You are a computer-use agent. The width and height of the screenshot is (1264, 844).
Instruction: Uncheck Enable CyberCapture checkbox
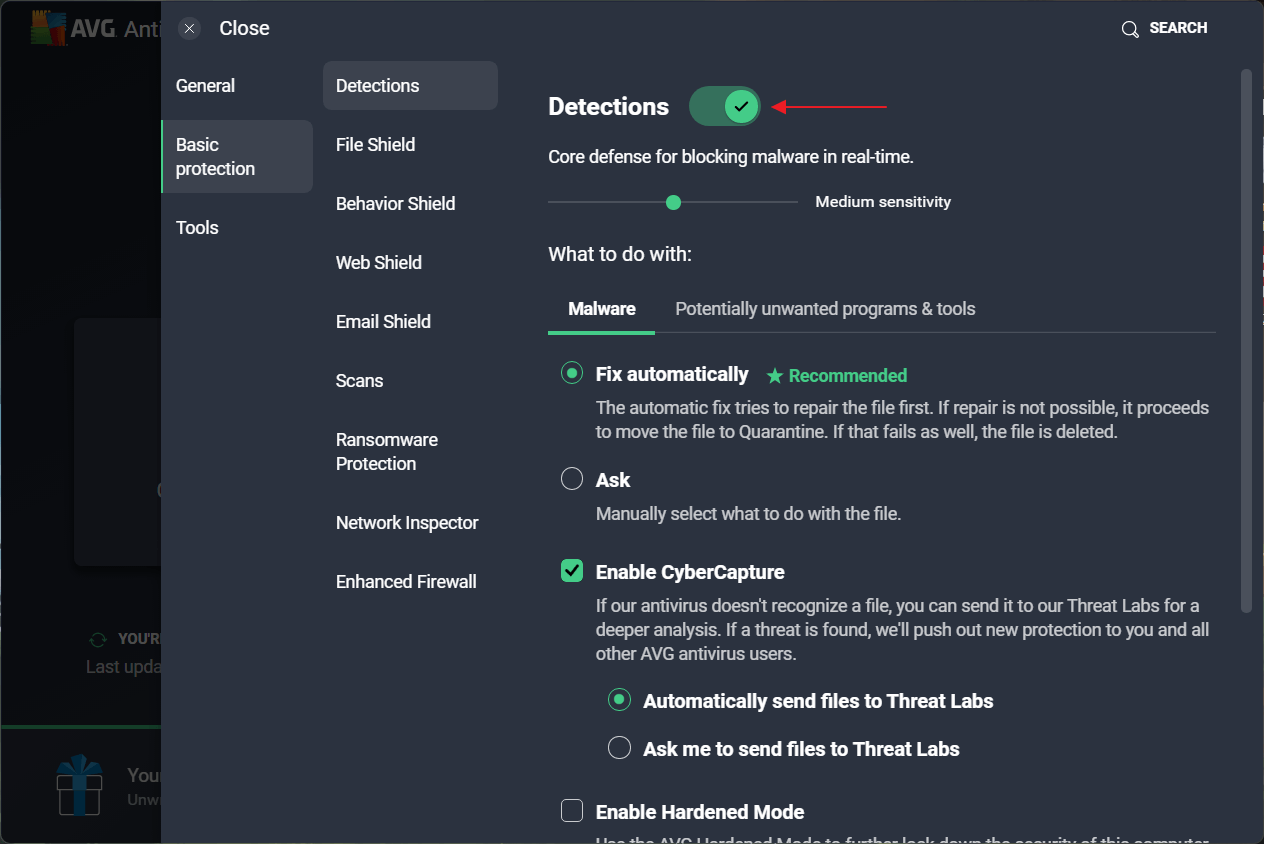pos(572,571)
